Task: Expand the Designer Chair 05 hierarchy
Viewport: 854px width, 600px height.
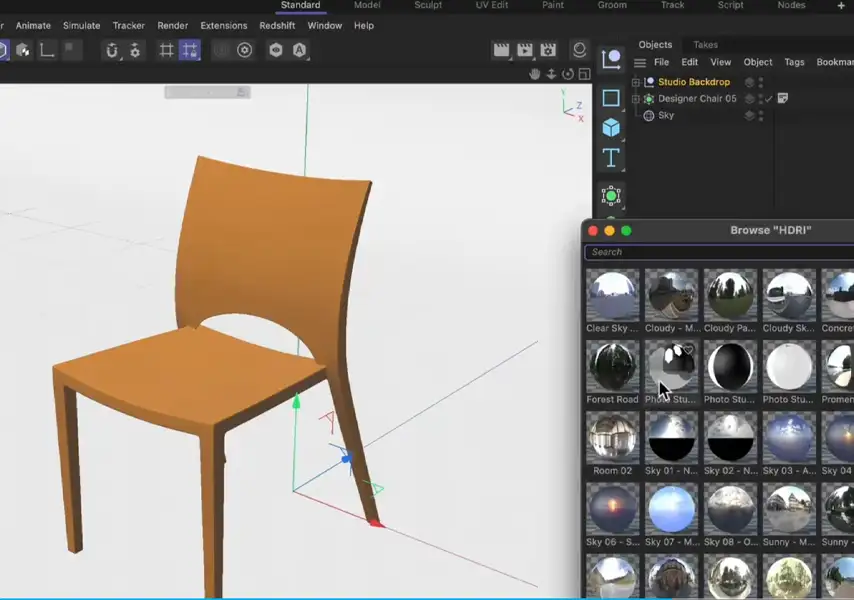Action: tap(635, 98)
